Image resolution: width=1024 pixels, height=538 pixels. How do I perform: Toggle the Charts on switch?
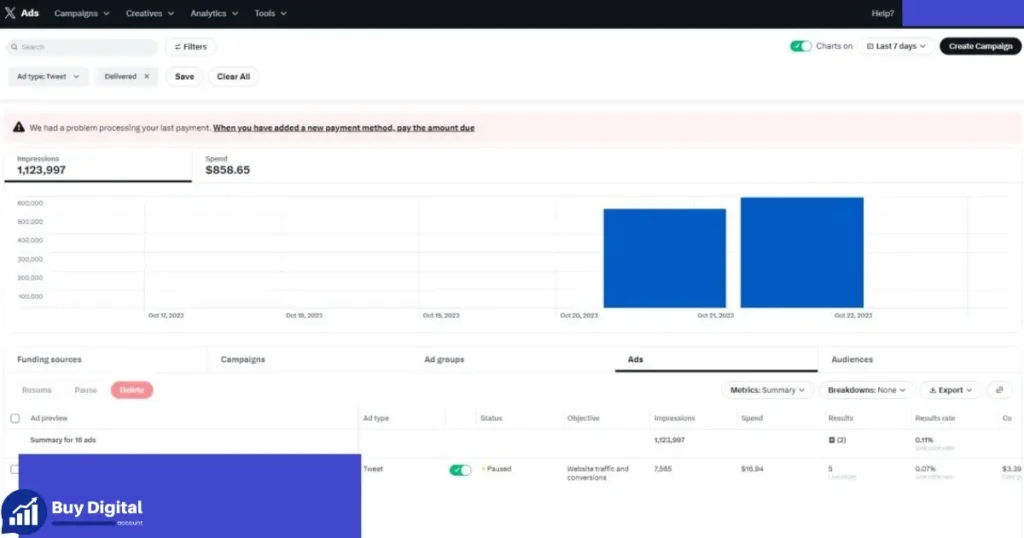pyautogui.click(x=800, y=46)
